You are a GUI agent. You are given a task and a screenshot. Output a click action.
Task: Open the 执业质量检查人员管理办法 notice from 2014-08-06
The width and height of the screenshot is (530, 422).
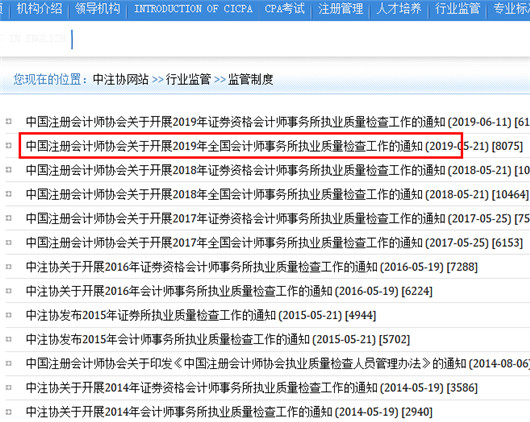(278, 364)
